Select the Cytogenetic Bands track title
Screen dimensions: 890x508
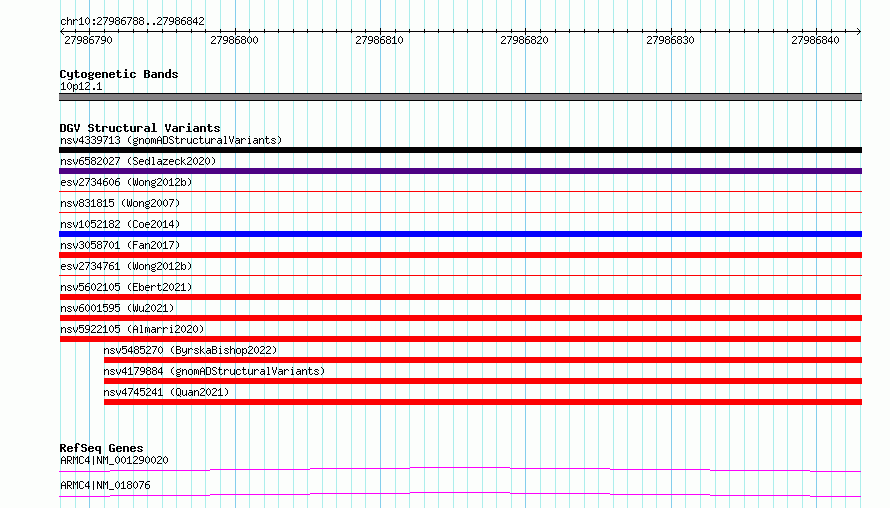pyautogui.click(x=119, y=74)
